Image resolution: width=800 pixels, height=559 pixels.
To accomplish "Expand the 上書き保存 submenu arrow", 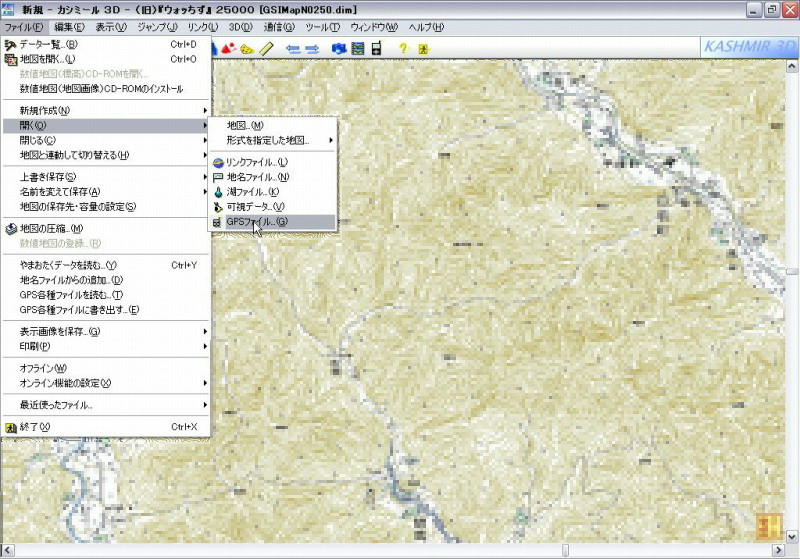I will tap(205, 177).
